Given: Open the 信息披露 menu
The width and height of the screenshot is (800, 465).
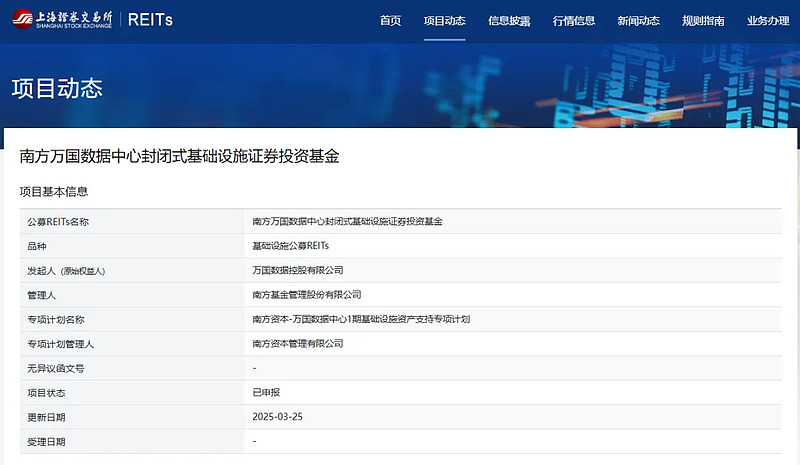Looking at the screenshot, I should [x=509, y=21].
